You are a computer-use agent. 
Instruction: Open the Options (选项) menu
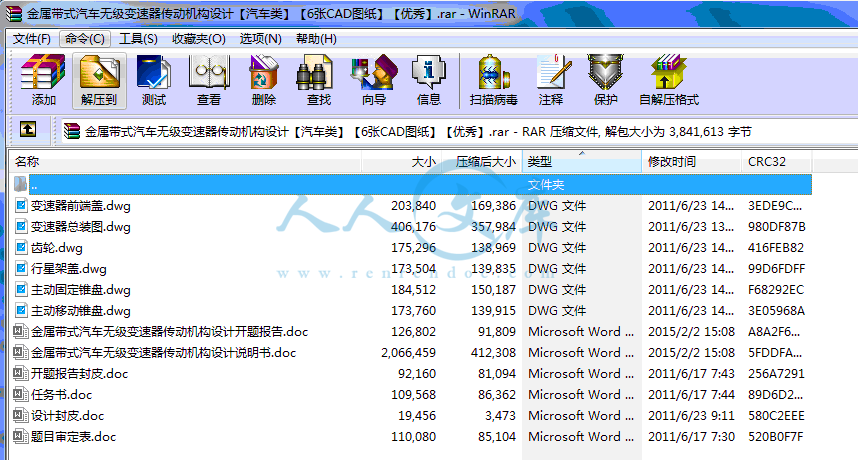(260, 39)
